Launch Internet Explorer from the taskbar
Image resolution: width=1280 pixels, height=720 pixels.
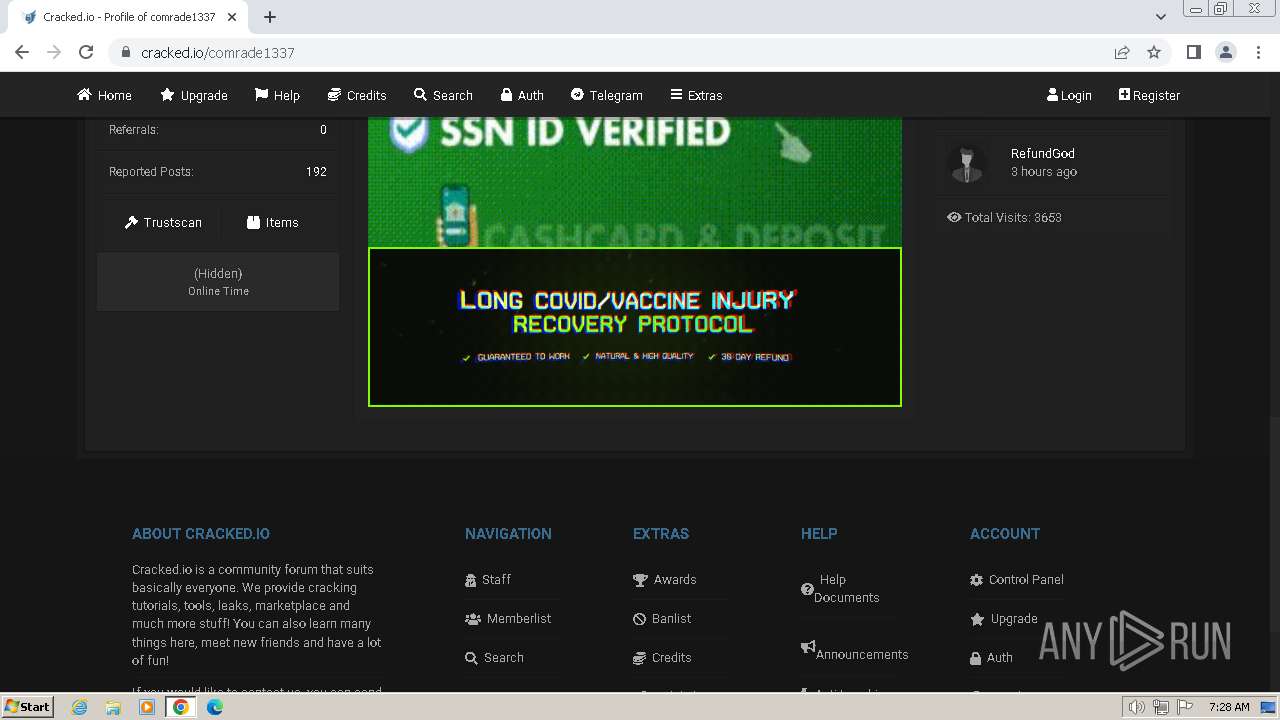(80, 707)
